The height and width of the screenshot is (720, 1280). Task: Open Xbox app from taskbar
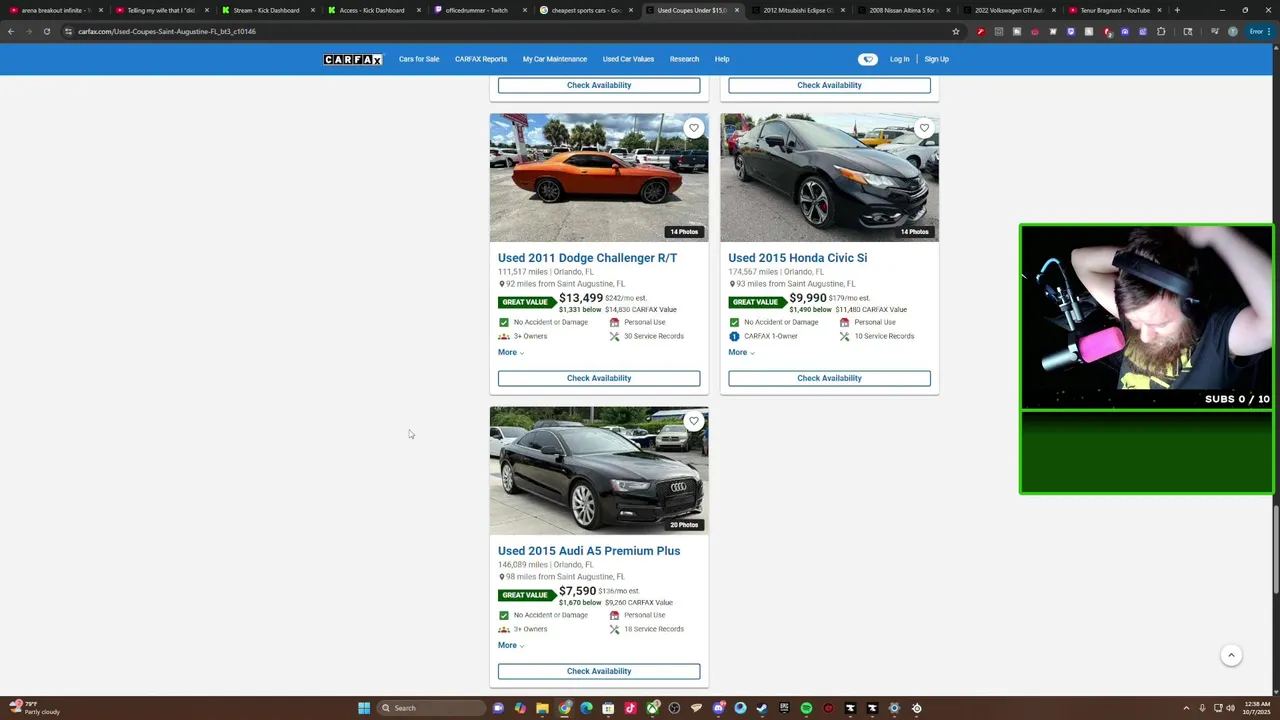[653, 708]
